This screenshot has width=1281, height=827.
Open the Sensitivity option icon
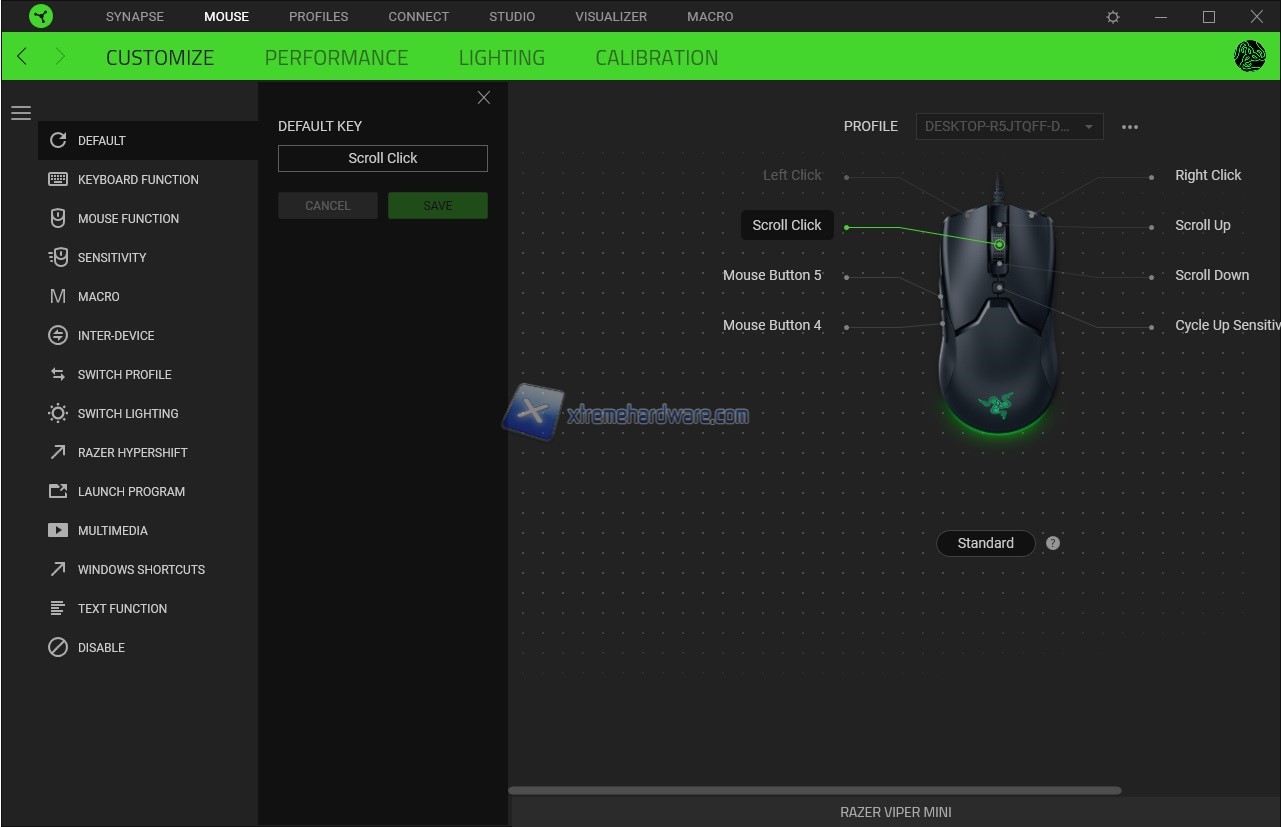click(58, 257)
